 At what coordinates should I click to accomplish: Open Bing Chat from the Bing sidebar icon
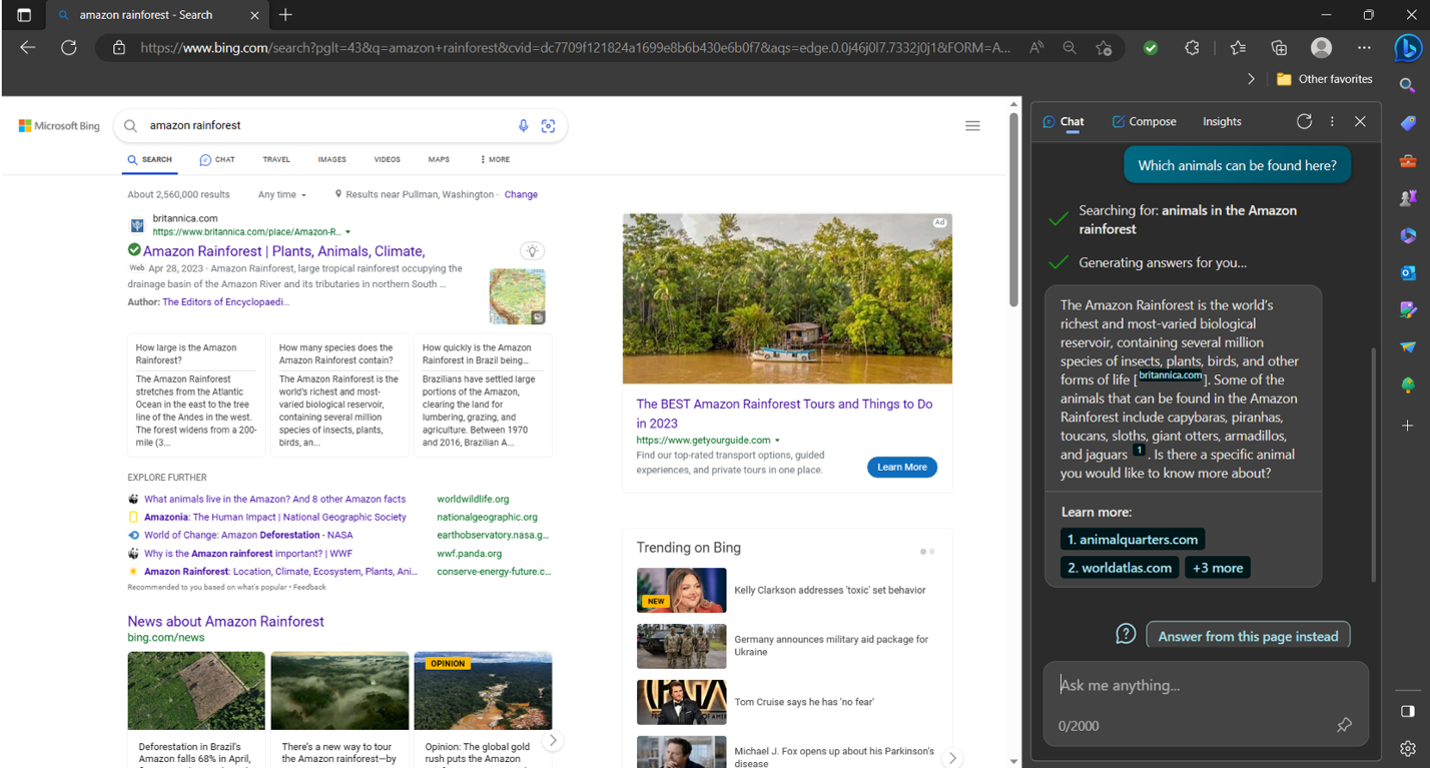click(x=1407, y=48)
